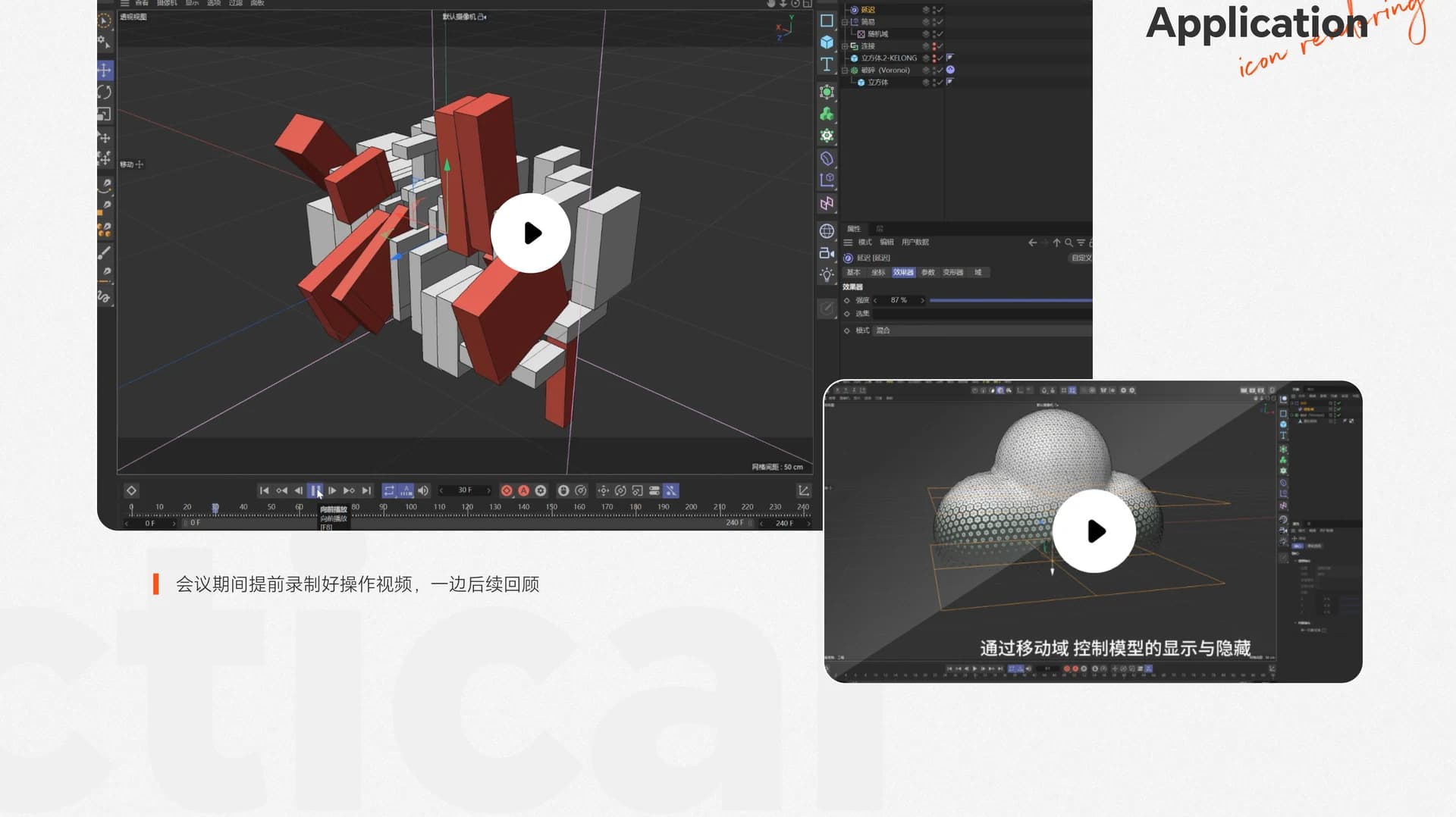
Task: Click the back arrow in attributes panel
Action: click(1032, 243)
